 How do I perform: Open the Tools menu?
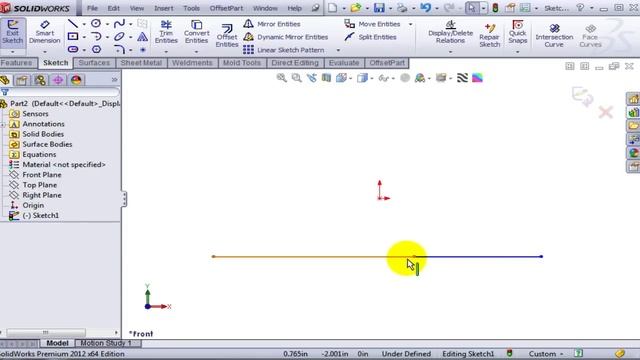coord(191,8)
